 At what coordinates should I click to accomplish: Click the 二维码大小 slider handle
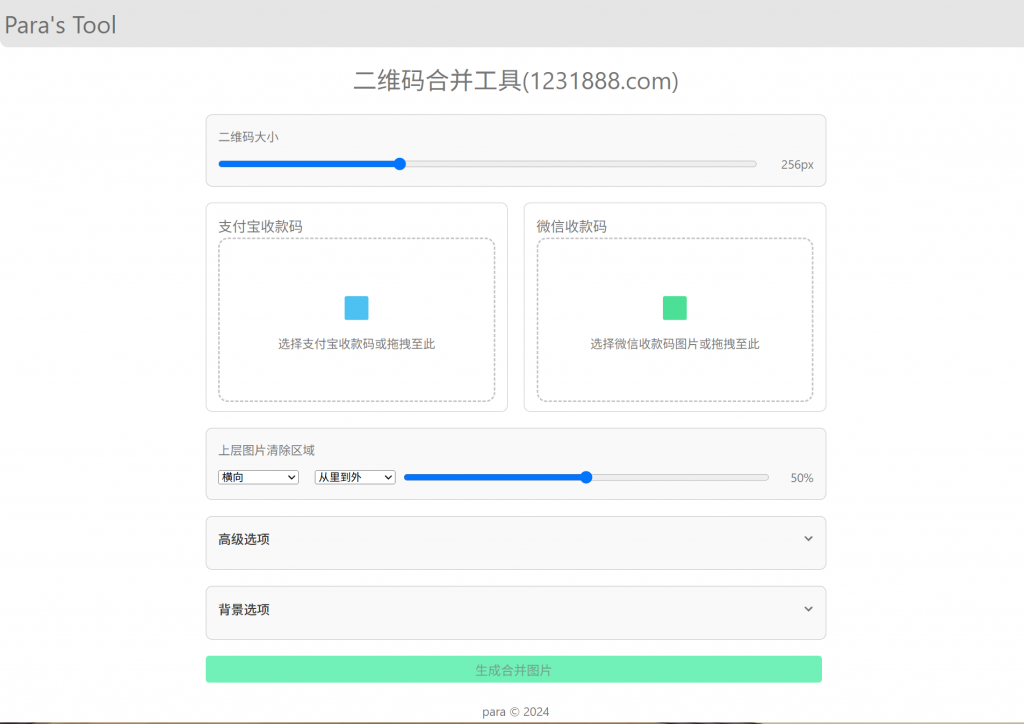[x=400, y=164]
